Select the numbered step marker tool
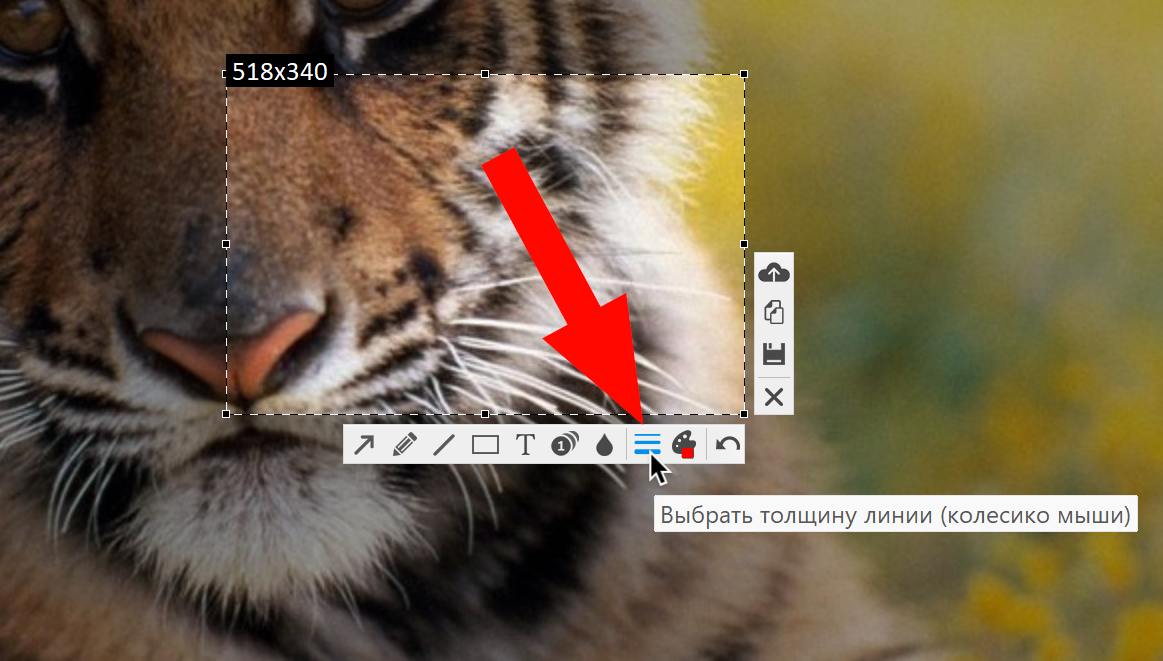Image resolution: width=1163 pixels, height=661 pixels. point(564,444)
